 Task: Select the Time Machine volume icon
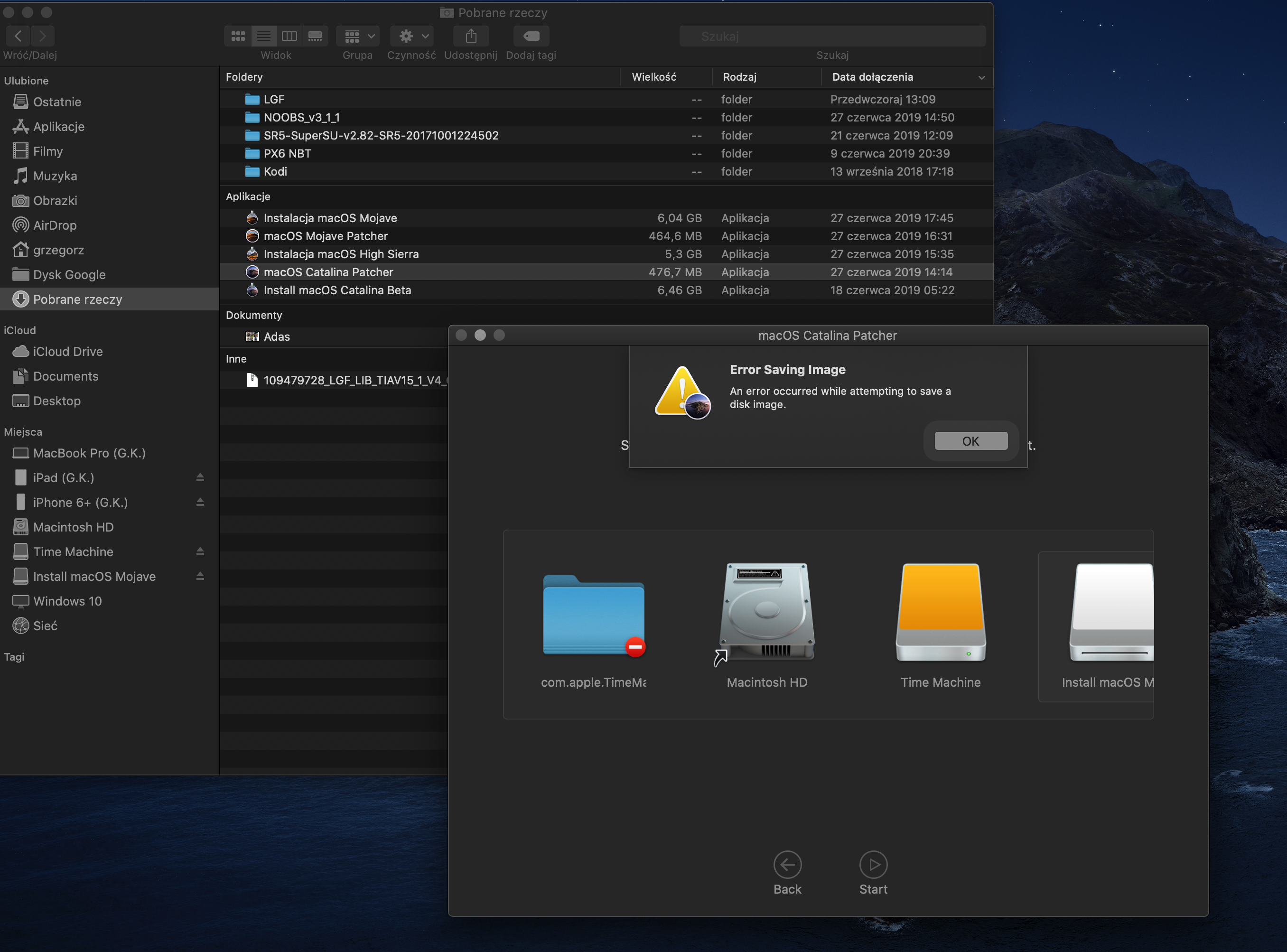(940, 613)
